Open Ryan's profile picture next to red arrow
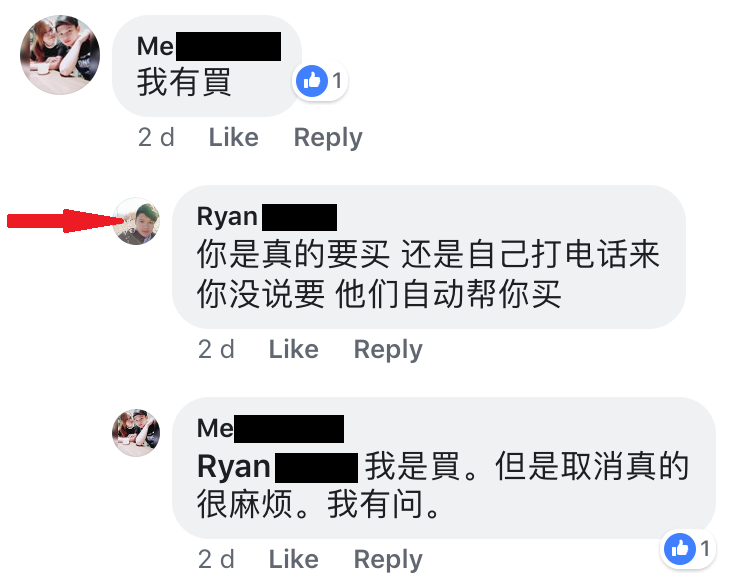The width and height of the screenshot is (746, 585). pyautogui.click(x=137, y=221)
